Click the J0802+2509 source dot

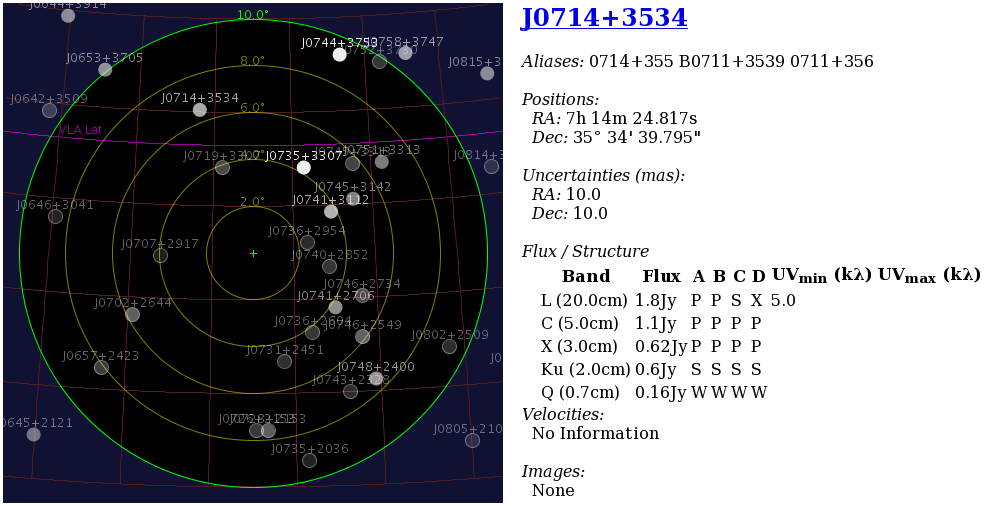[450, 347]
